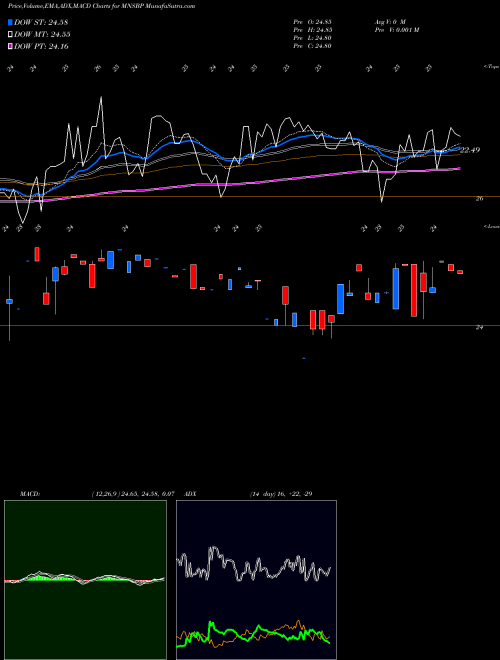Select the DOW ST: 24.58 legend label

41,22
